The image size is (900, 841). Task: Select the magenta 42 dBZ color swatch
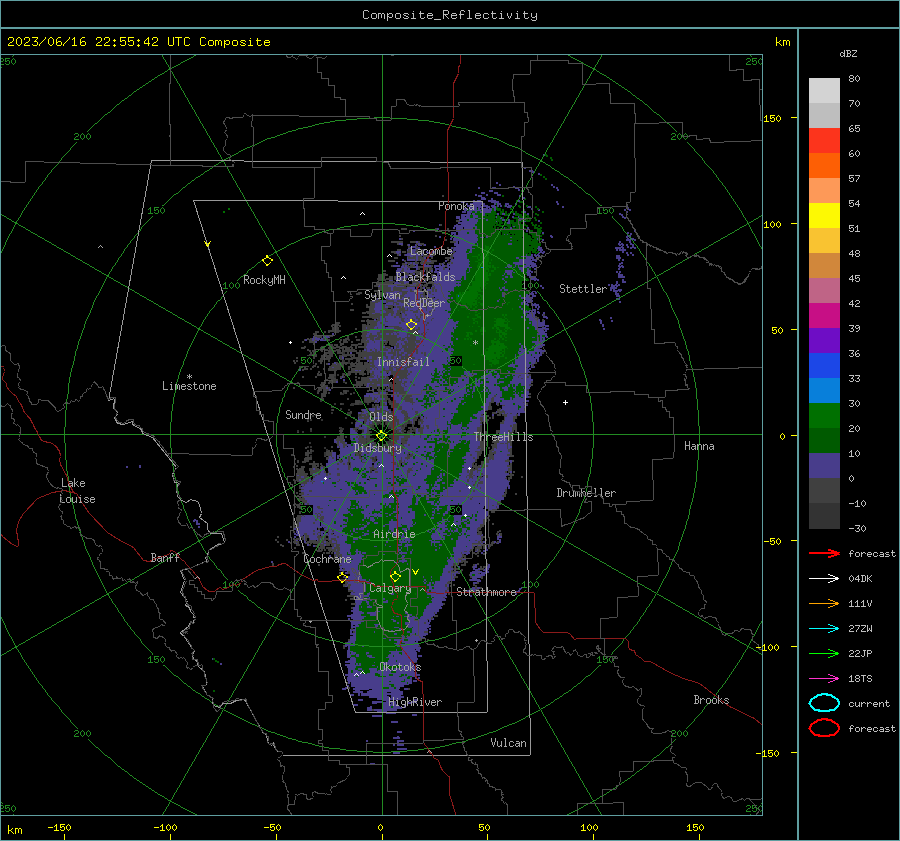point(824,315)
